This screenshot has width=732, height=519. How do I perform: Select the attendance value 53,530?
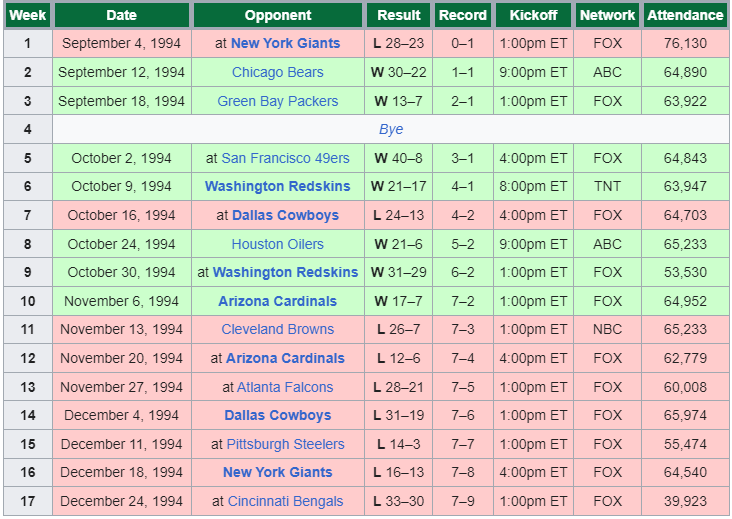[x=685, y=272]
